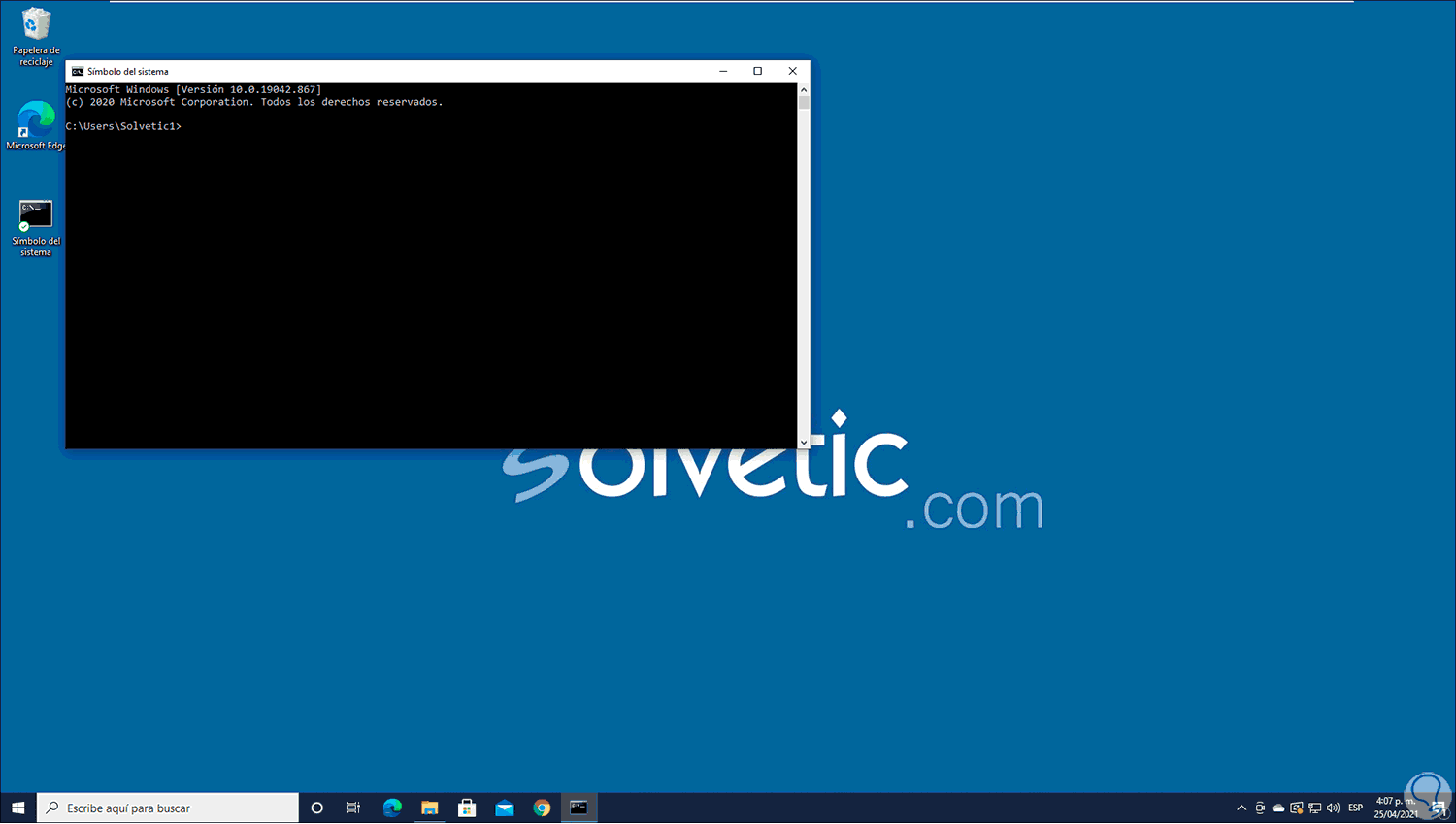Minimize the Símbolo del sistema window

(723, 71)
